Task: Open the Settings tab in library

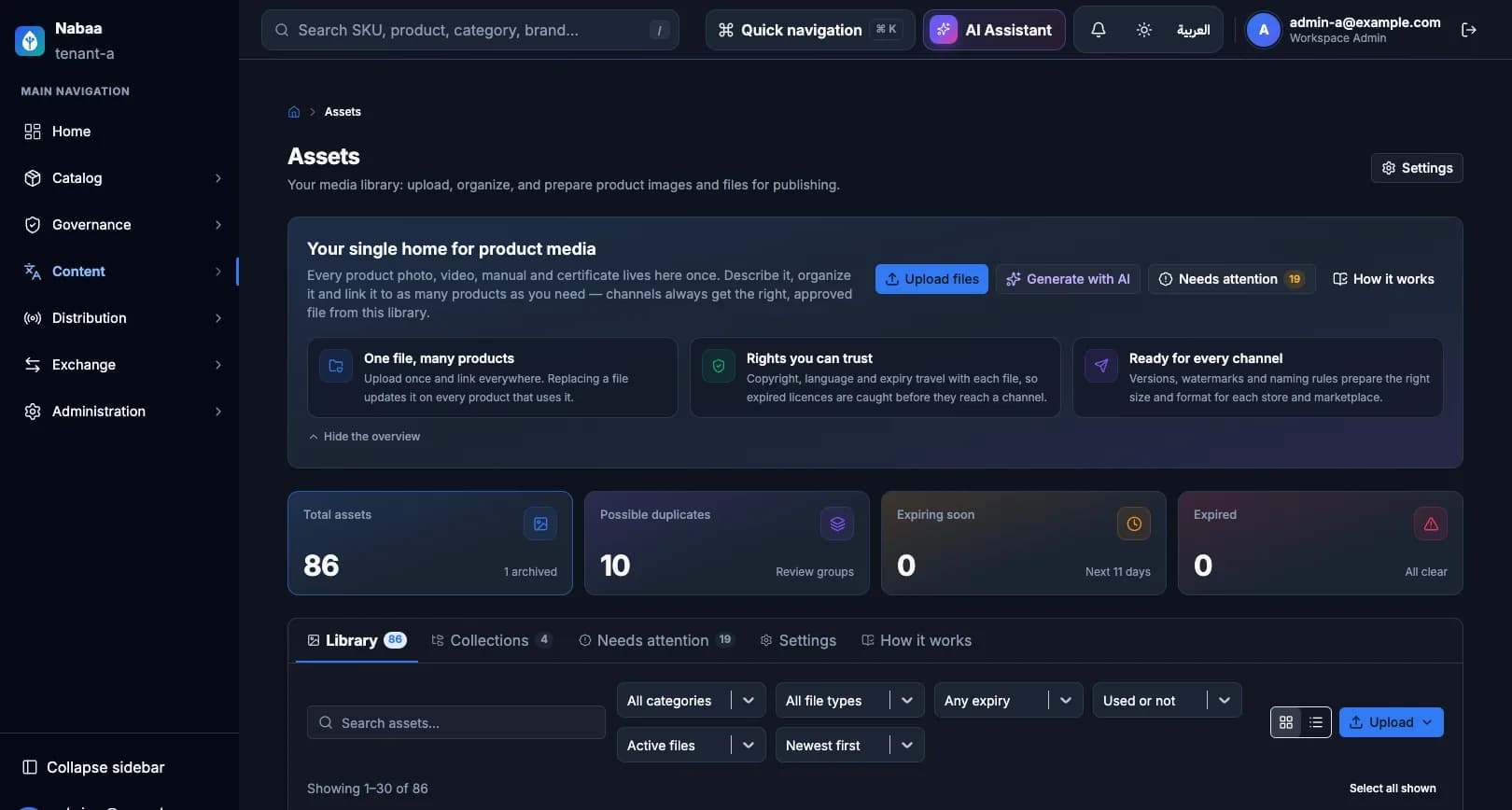Action: (798, 640)
